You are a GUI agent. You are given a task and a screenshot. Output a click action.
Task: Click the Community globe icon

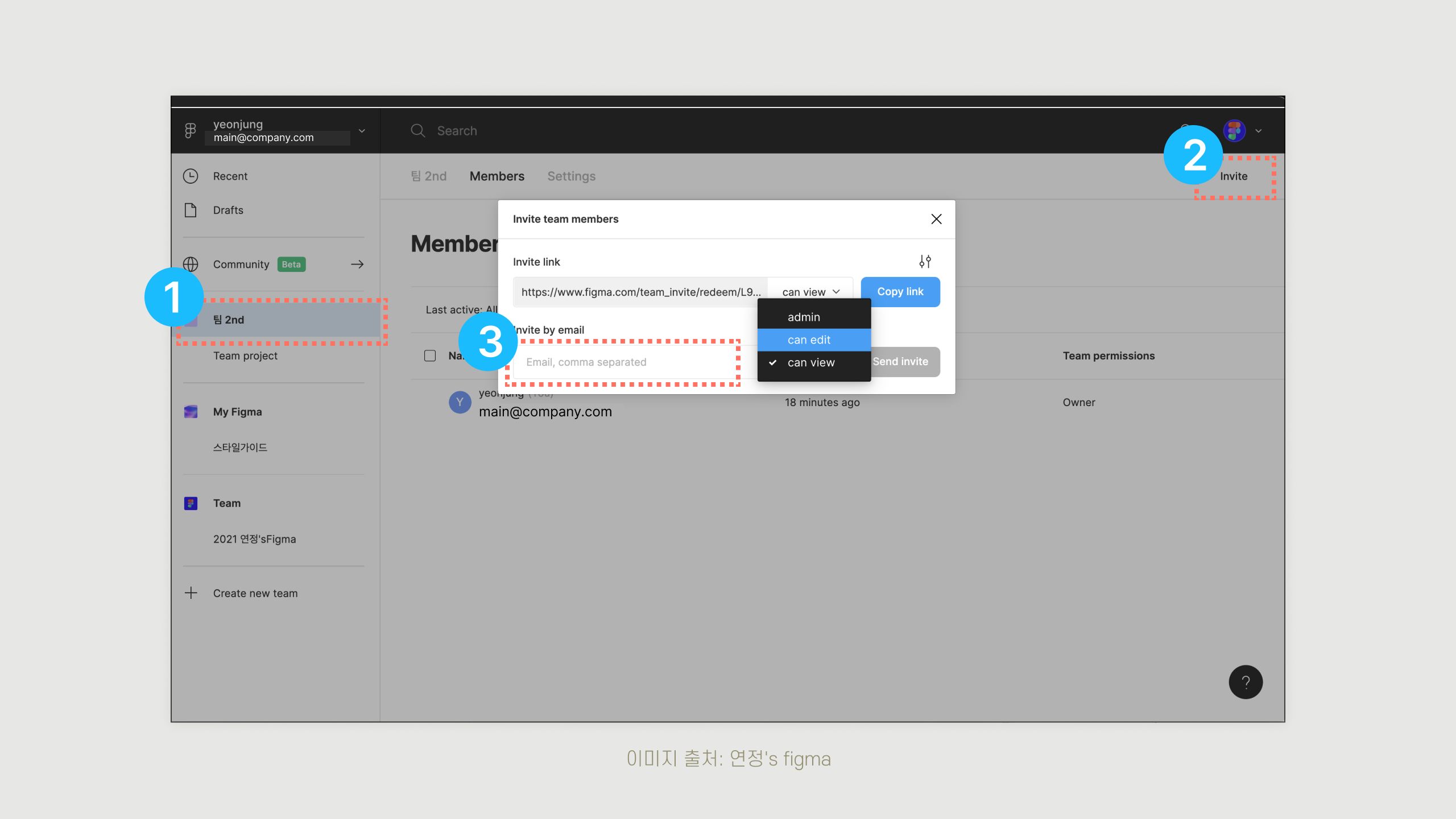point(191,264)
